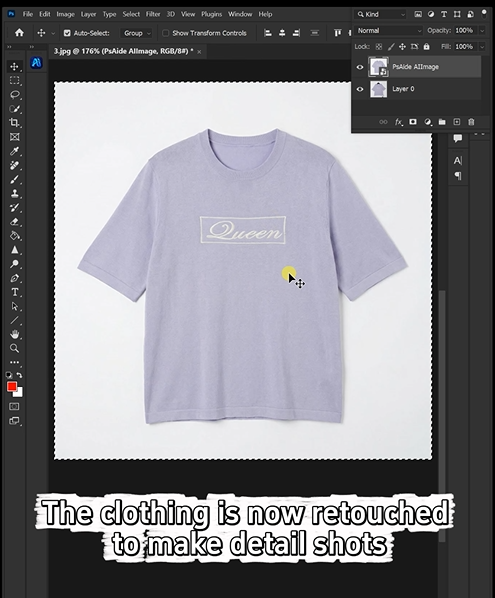Select the Clone Stamp tool

click(x=14, y=193)
